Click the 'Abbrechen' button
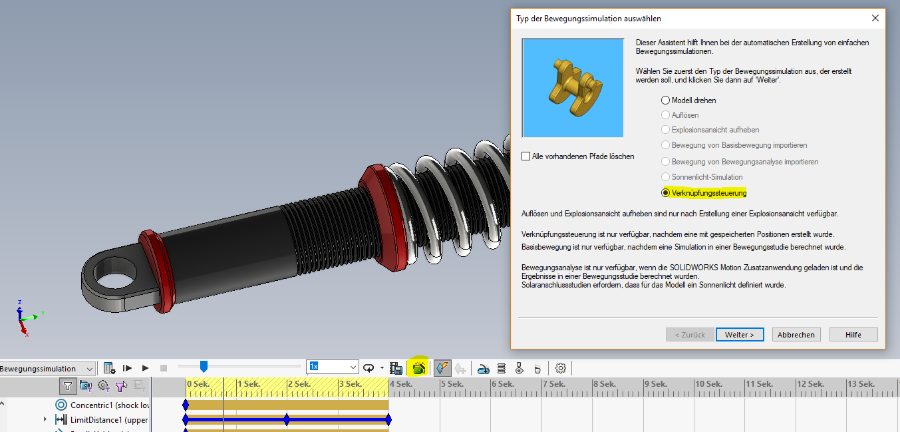The width and height of the screenshot is (900, 432). coord(797,334)
